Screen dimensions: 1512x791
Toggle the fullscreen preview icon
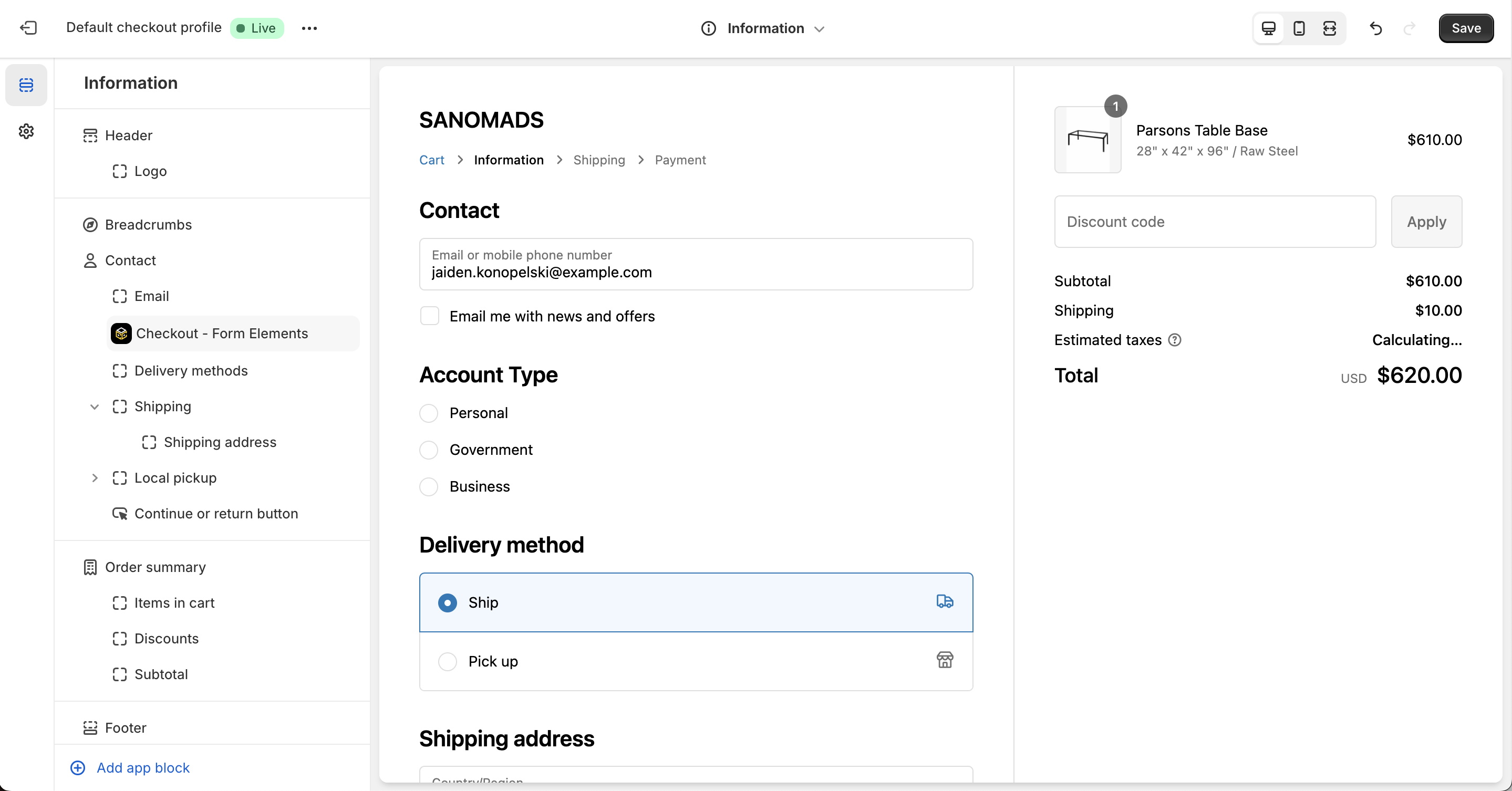[1330, 28]
